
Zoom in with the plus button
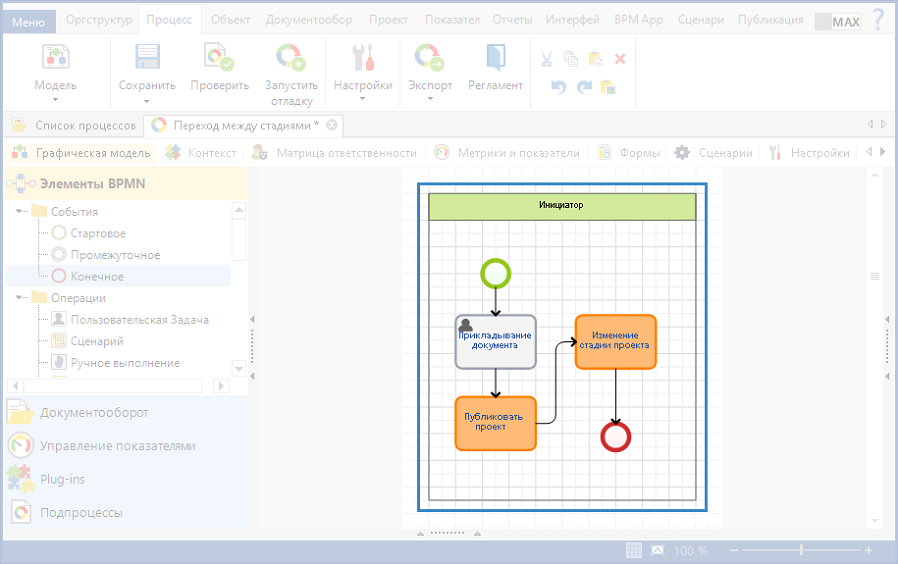[x=869, y=550]
